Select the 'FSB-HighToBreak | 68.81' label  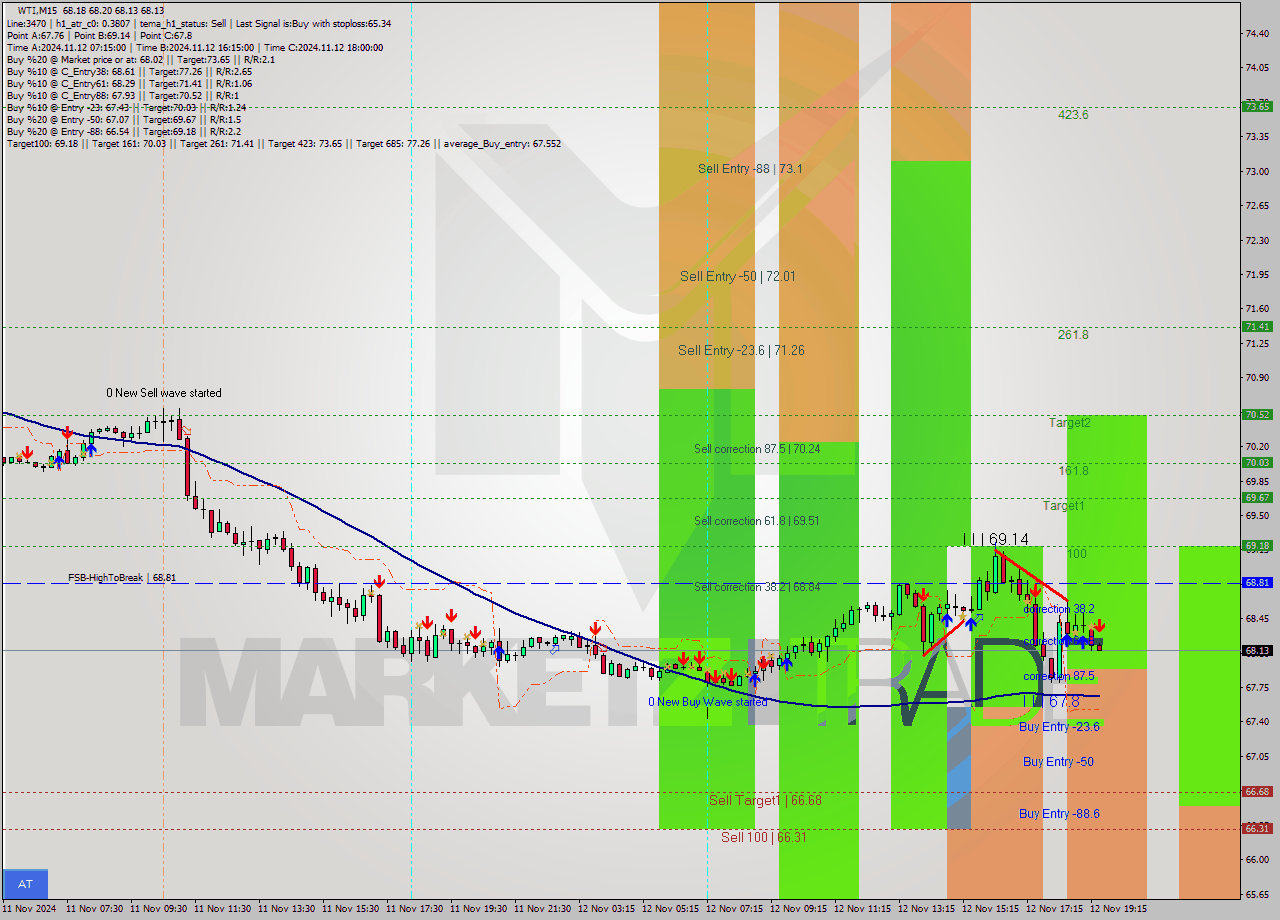pos(122,578)
